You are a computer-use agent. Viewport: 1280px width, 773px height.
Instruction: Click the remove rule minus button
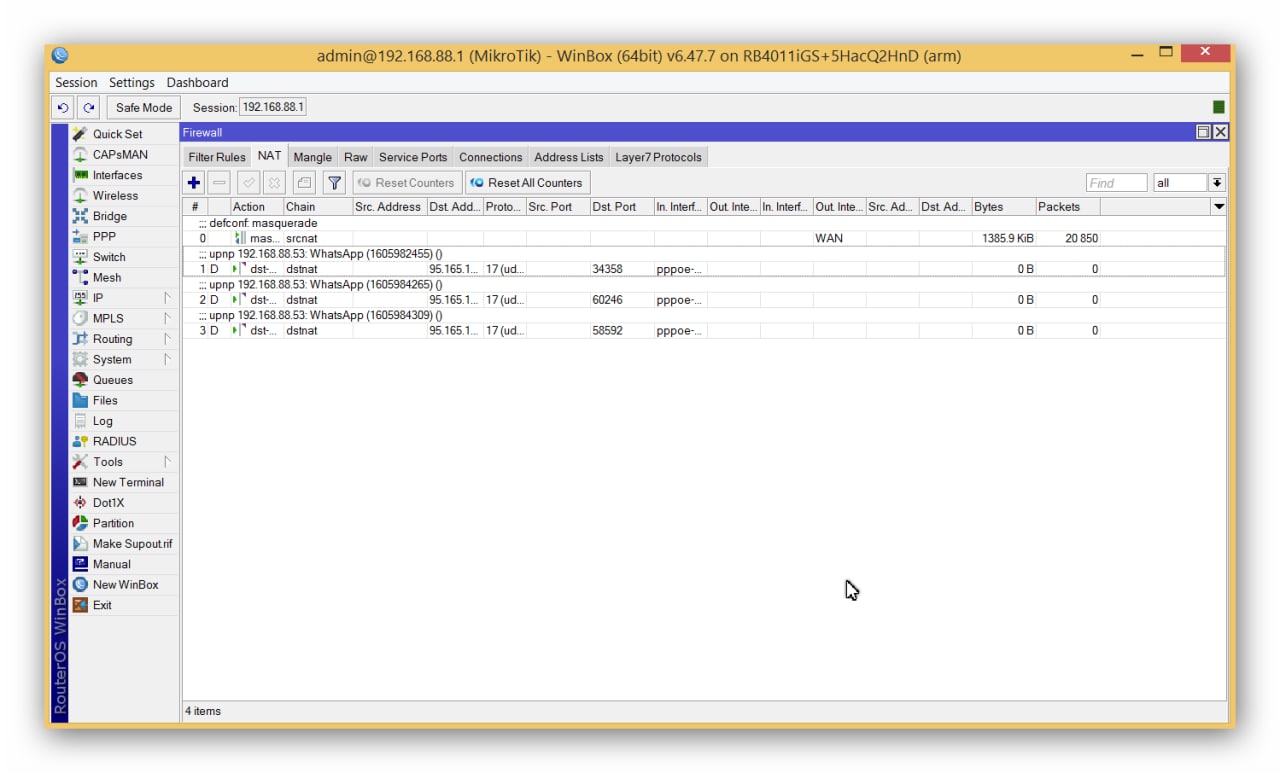tap(220, 183)
